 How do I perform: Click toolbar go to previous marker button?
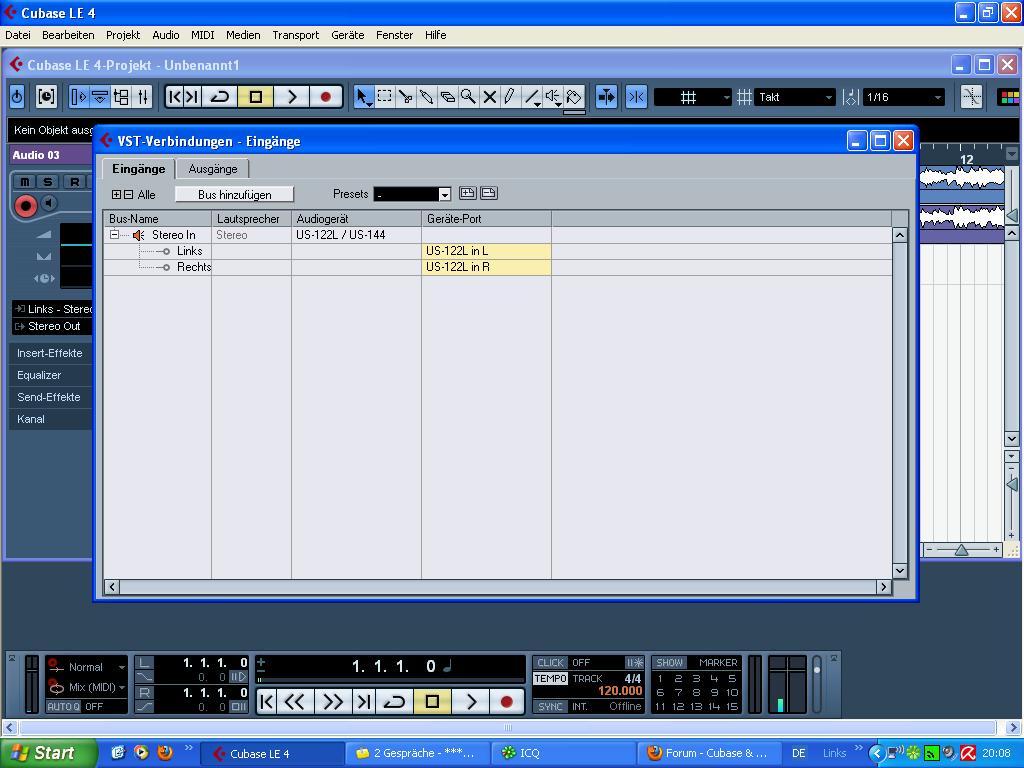tap(174, 97)
